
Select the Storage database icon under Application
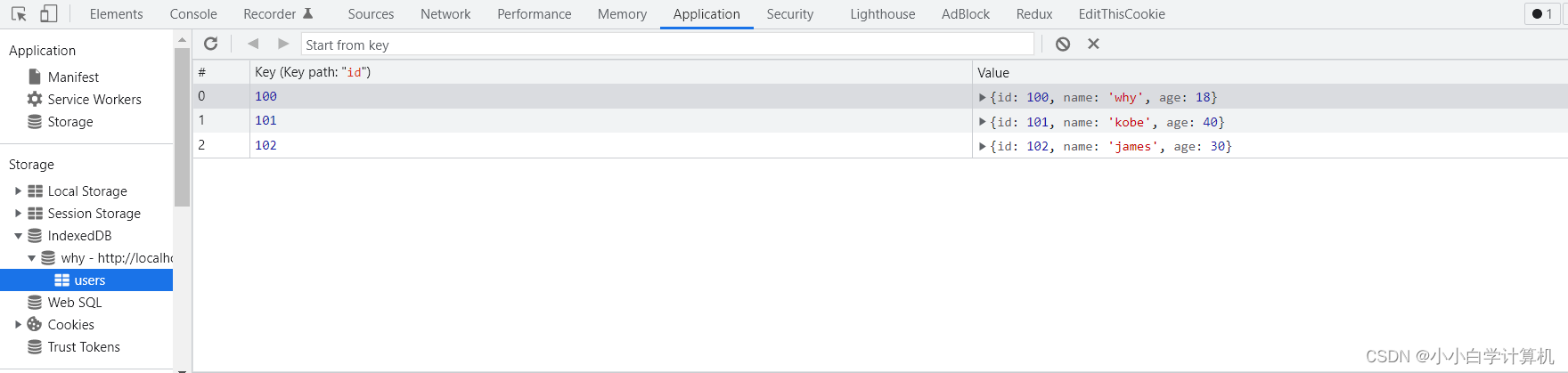(35, 121)
